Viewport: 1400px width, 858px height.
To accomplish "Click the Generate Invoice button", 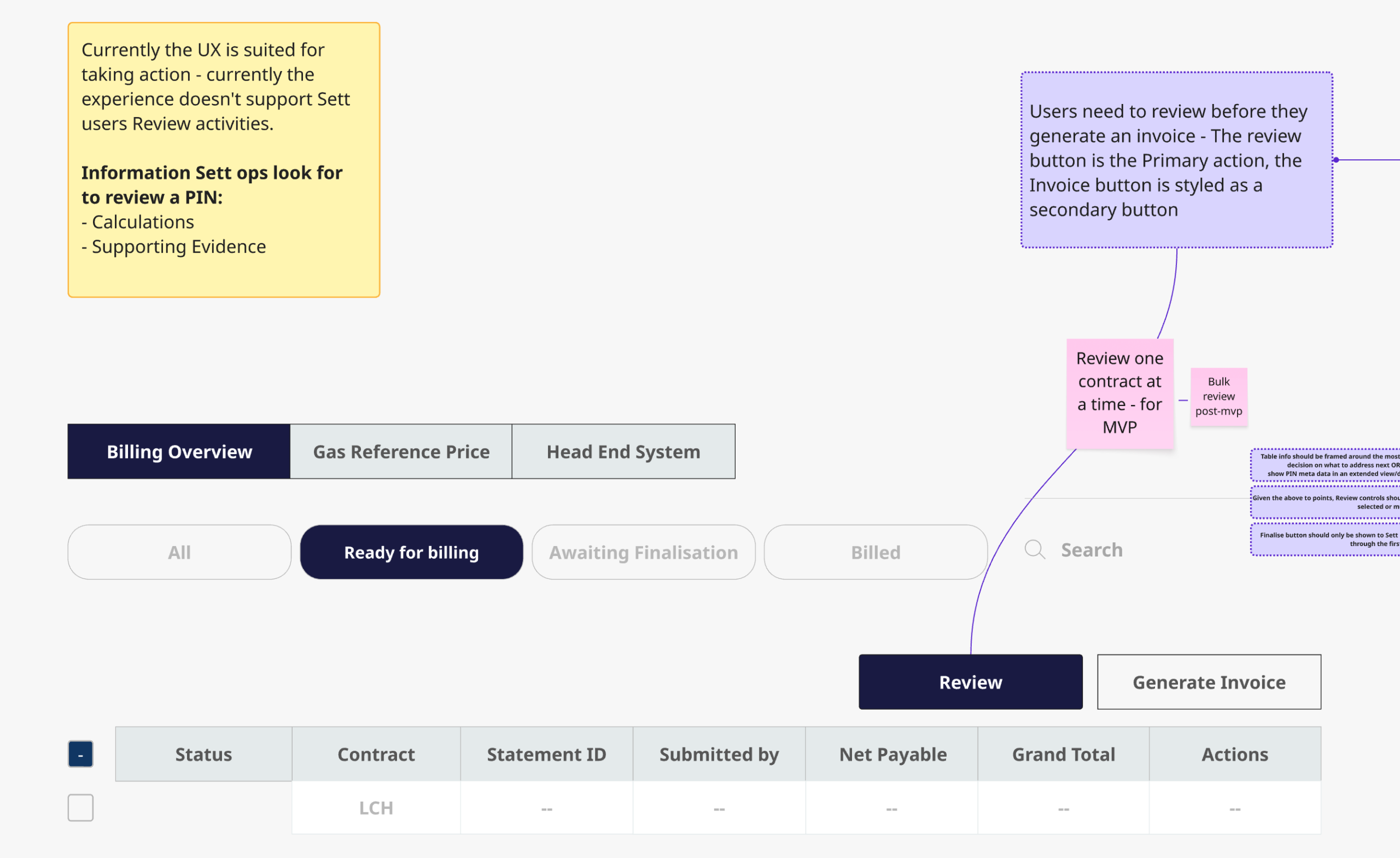I will pos(1209,682).
